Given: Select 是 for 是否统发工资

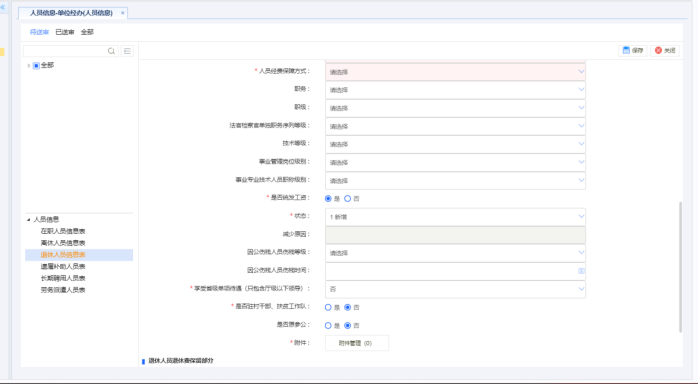Looking at the screenshot, I should (x=328, y=199).
